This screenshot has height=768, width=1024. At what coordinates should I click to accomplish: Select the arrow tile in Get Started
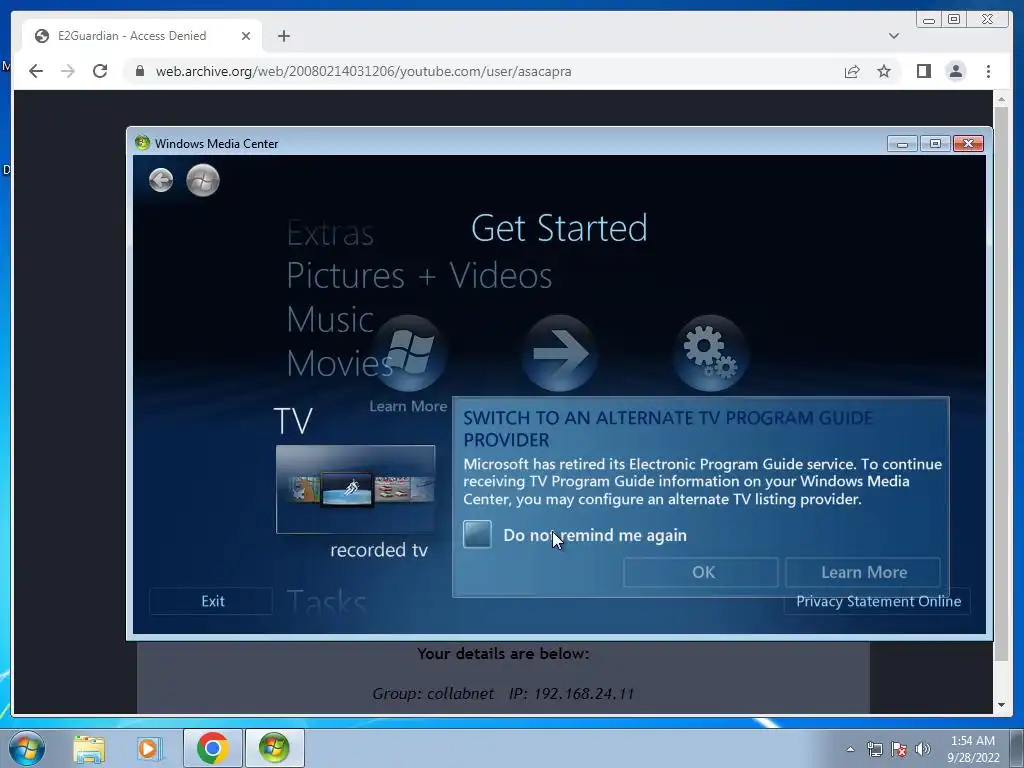click(559, 353)
